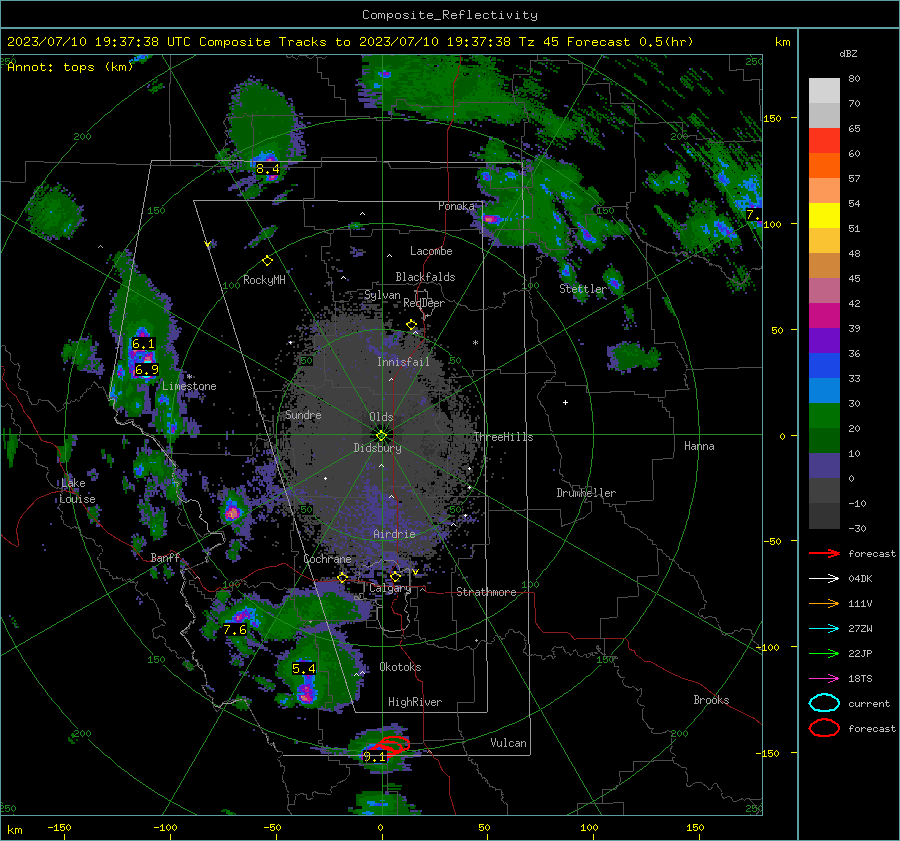900x841 pixels.
Task: Click the Calgary city label
Action: pos(390,588)
